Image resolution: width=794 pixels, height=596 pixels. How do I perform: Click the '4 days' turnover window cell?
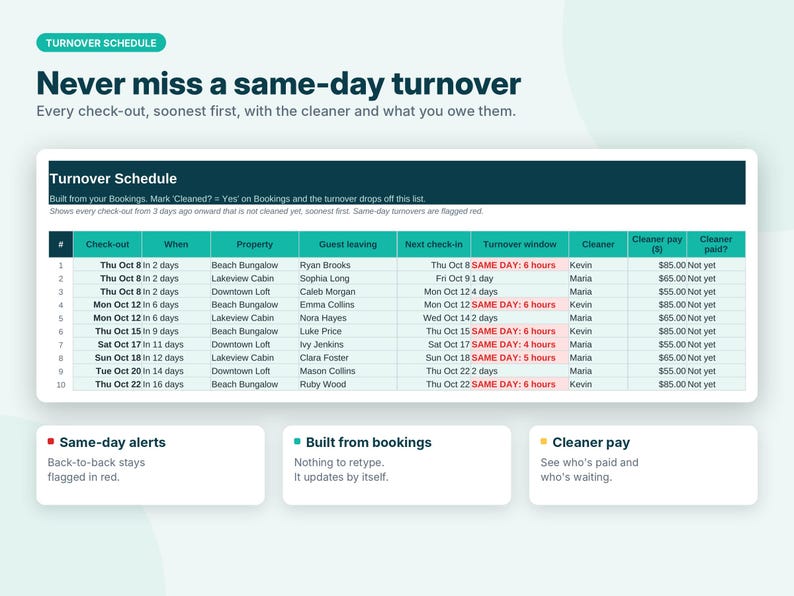(520, 292)
